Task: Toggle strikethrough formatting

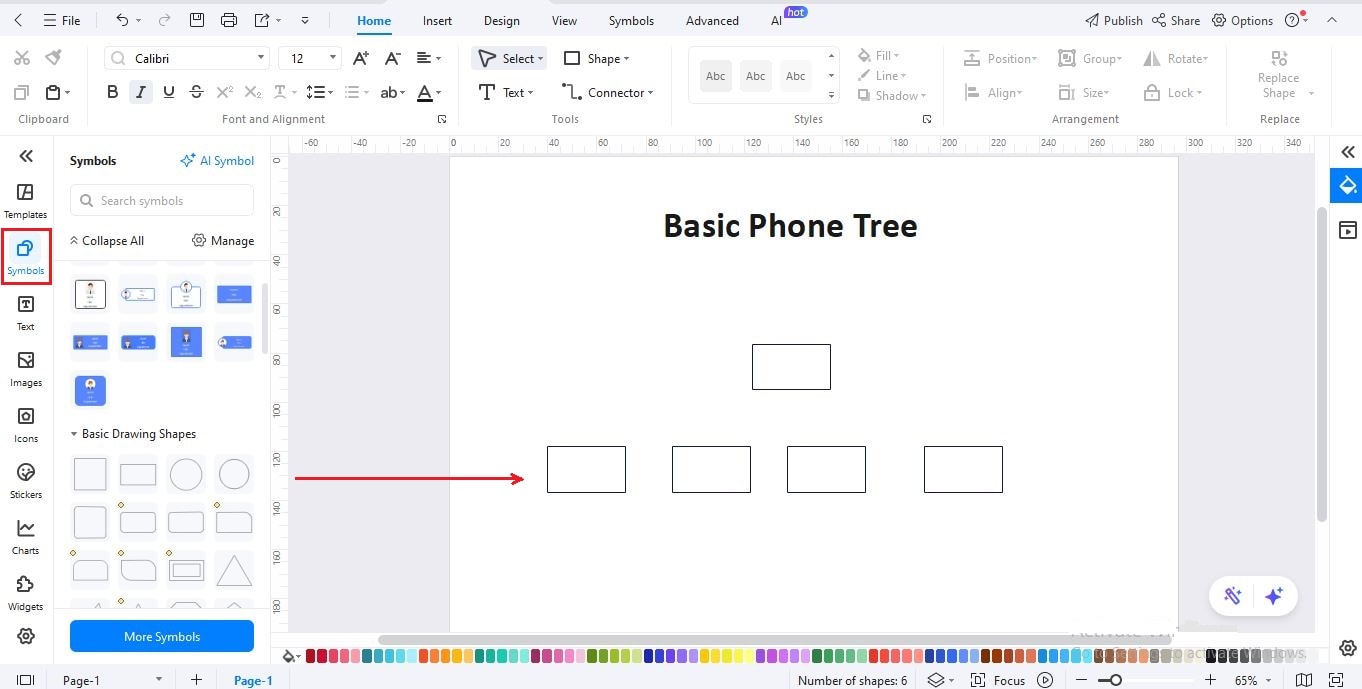Action: (x=197, y=92)
